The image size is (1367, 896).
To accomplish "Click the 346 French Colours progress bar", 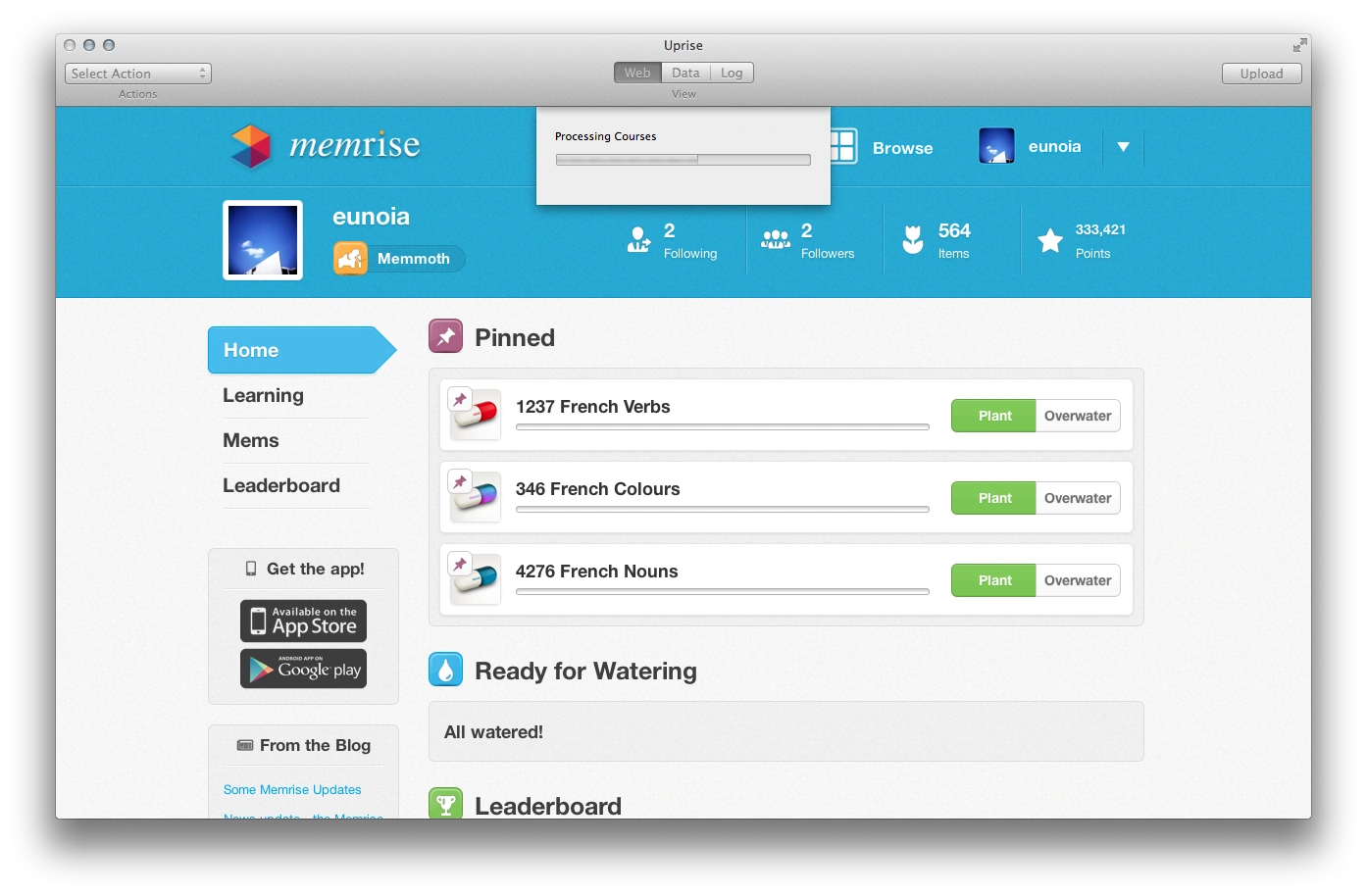I will tap(723, 510).
